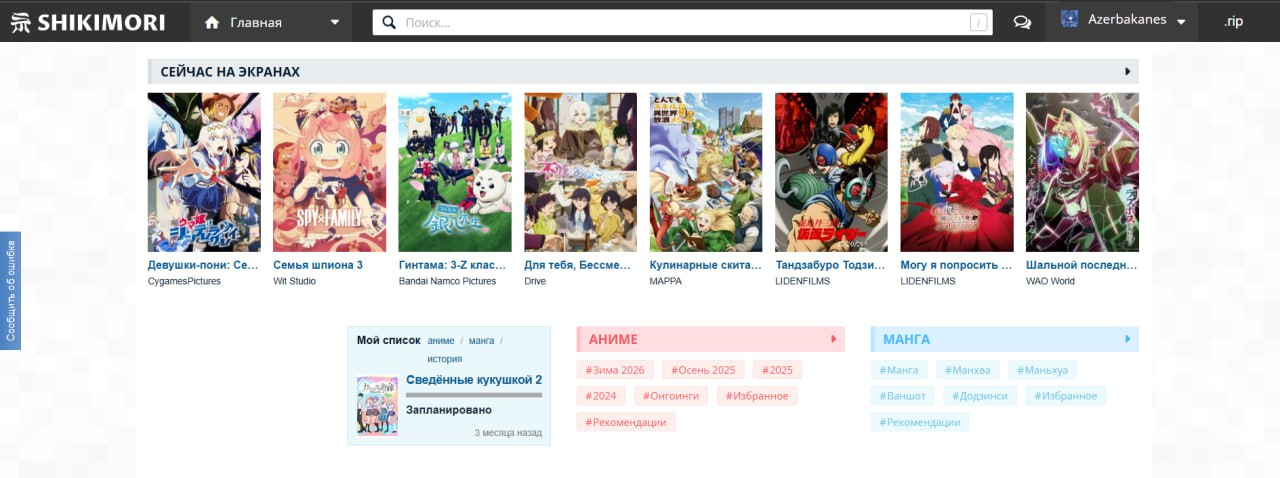Click the .rip link in header
The width and height of the screenshot is (1280, 478).
pyautogui.click(x=1233, y=22)
